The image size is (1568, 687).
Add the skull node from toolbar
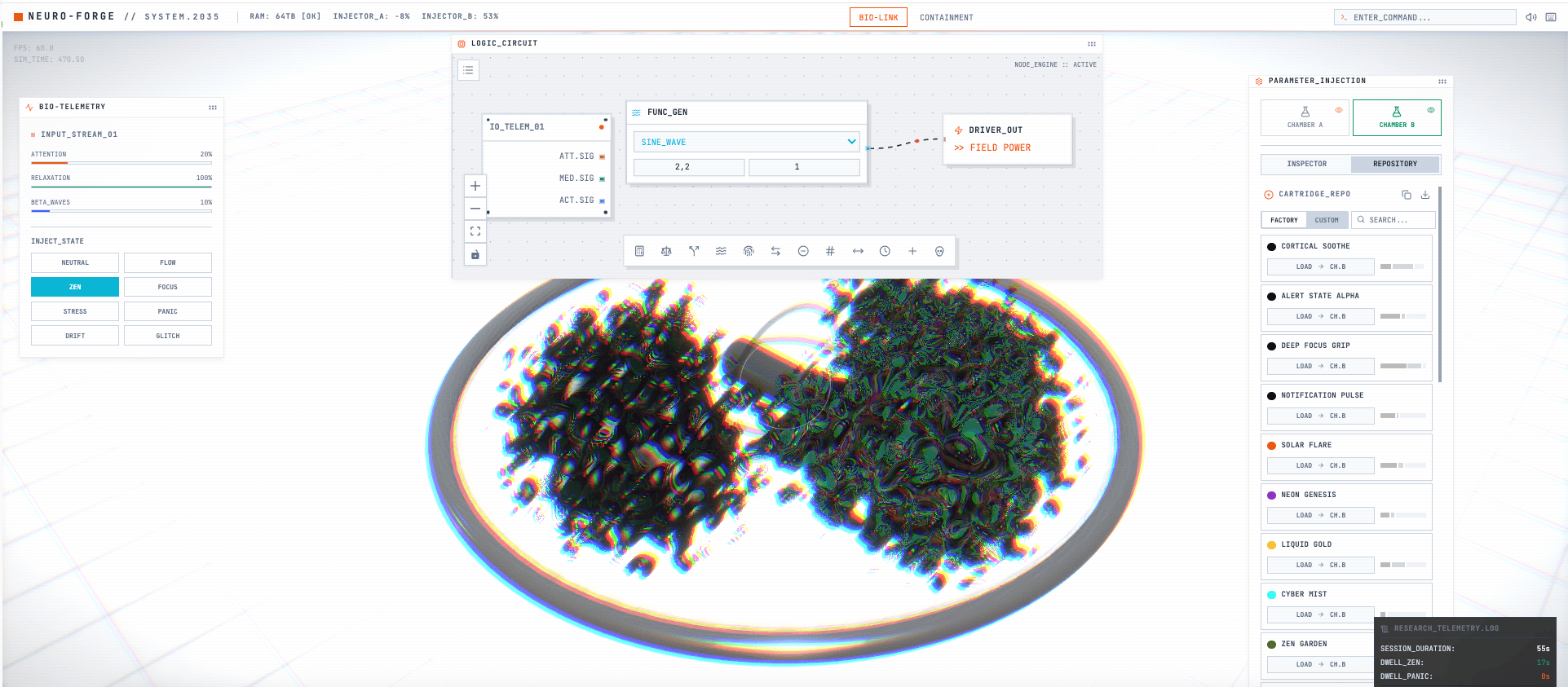(939, 251)
